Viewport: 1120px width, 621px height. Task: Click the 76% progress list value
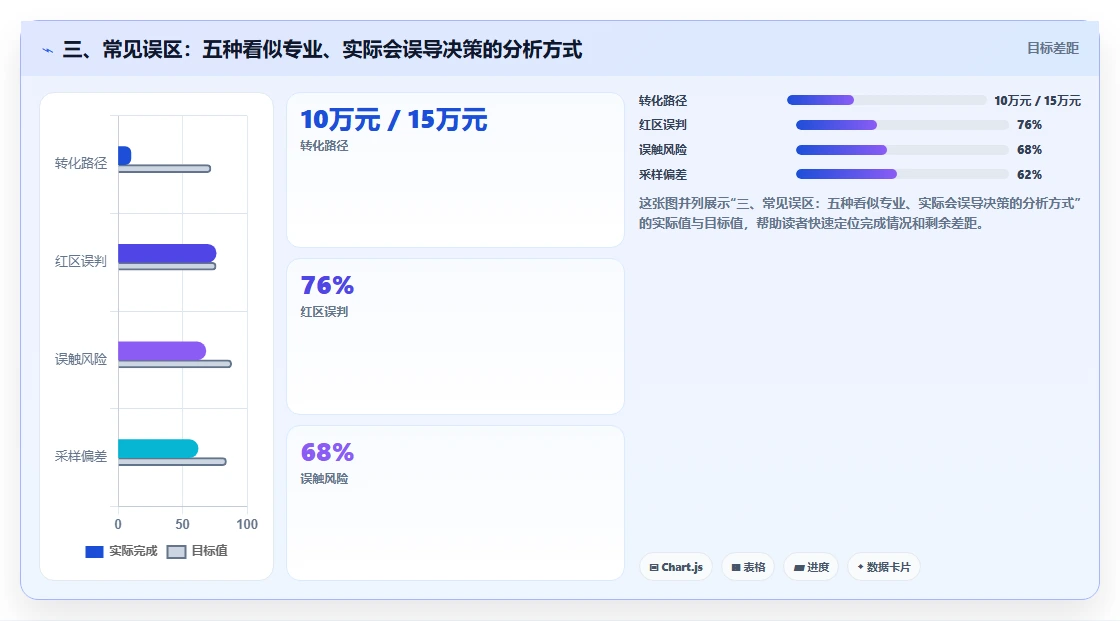[x=1029, y=125]
